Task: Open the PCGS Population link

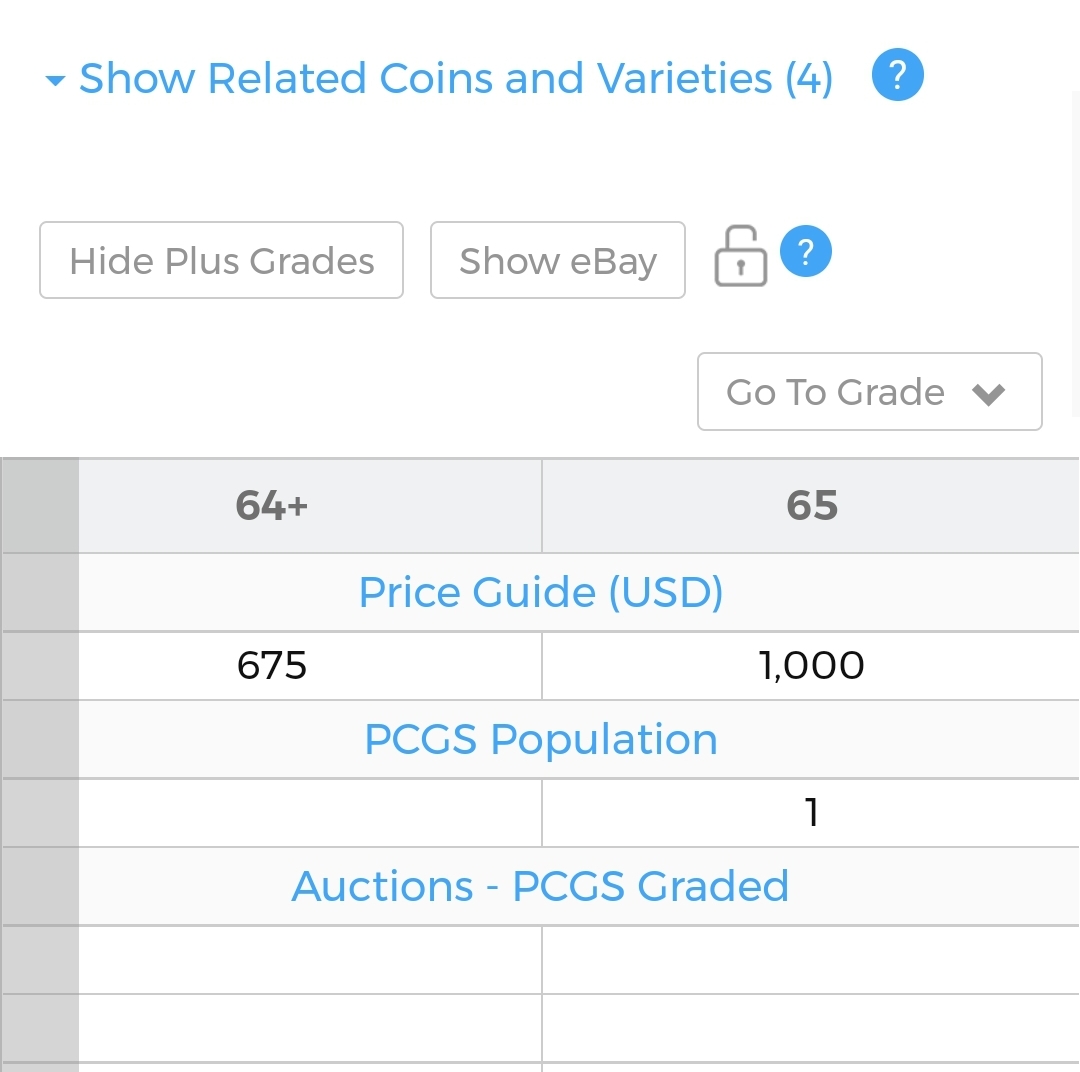Action: coord(541,740)
